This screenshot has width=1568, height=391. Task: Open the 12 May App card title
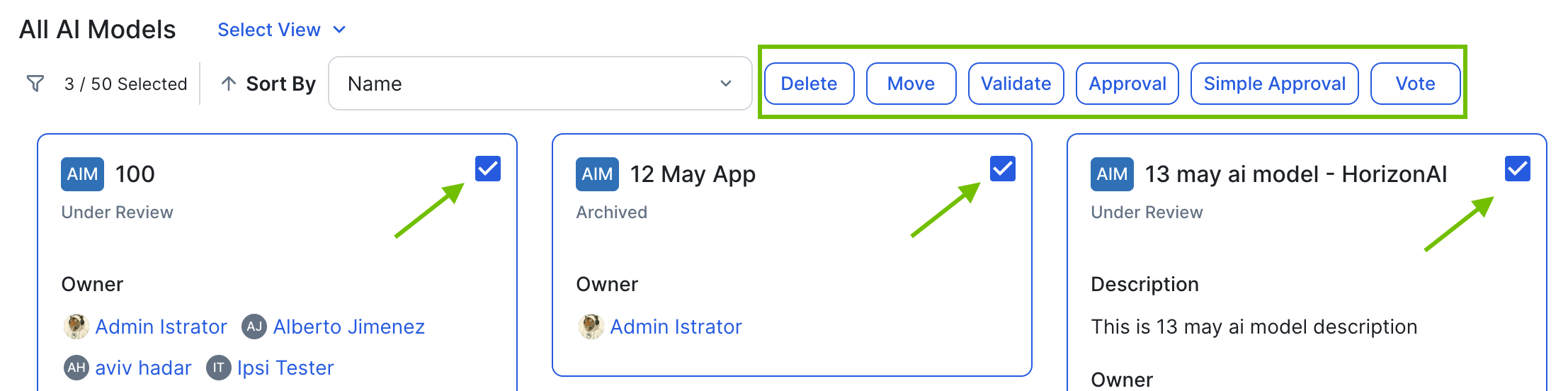point(693,174)
